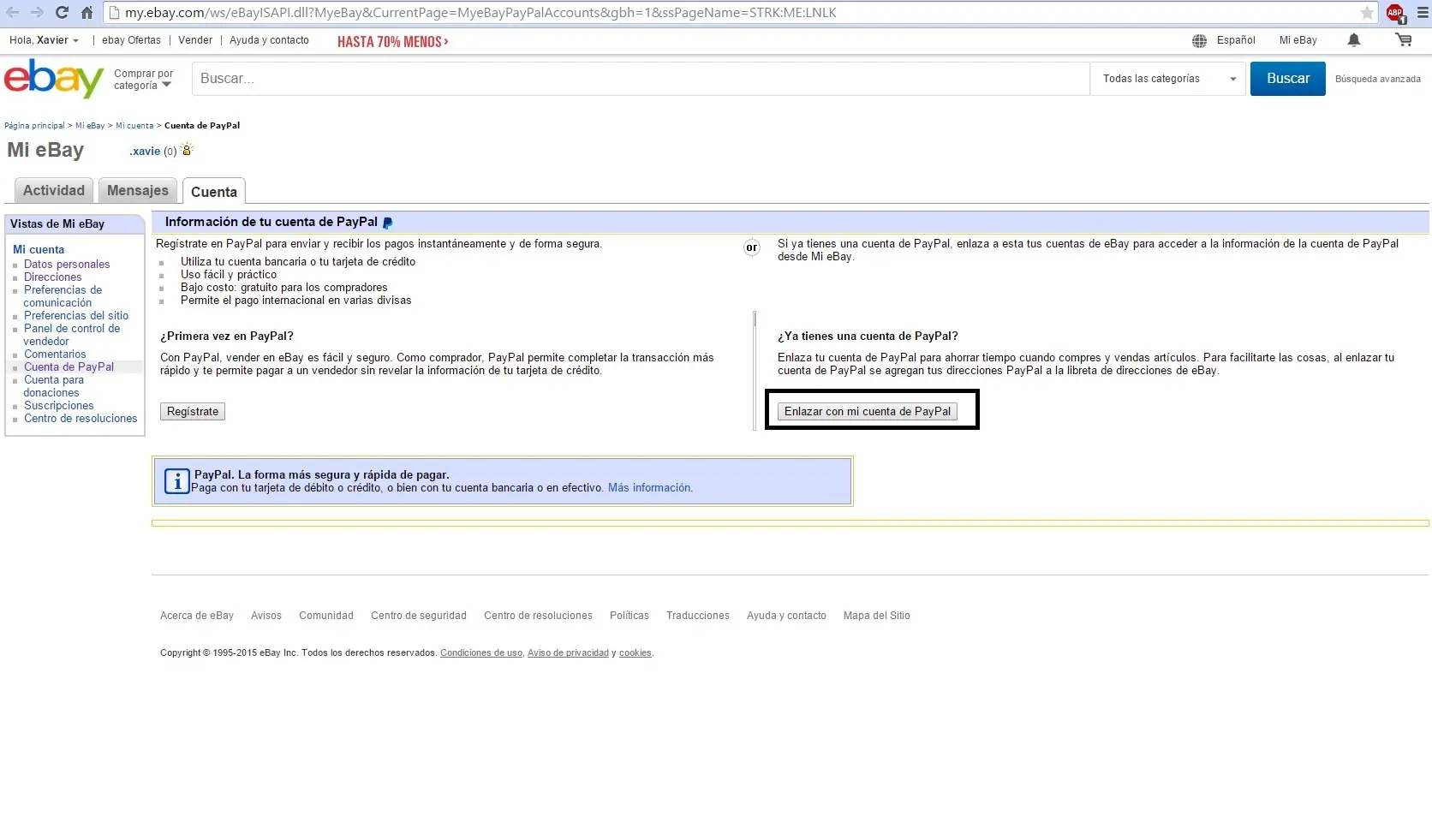1432x840 pixels.
Task: Click the info icon in PayPal notice
Action: pos(176,481)
